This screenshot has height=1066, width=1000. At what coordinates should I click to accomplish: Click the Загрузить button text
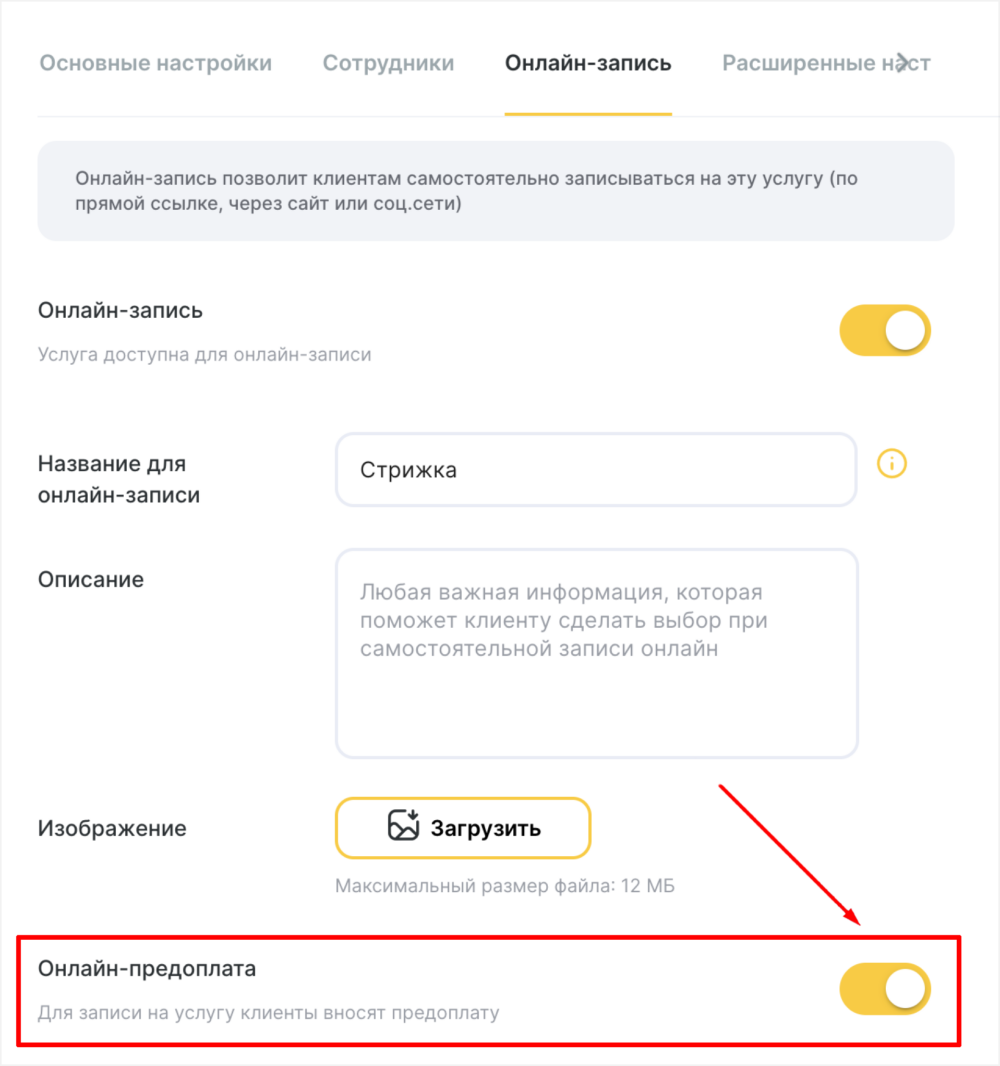tap(485, 829)
